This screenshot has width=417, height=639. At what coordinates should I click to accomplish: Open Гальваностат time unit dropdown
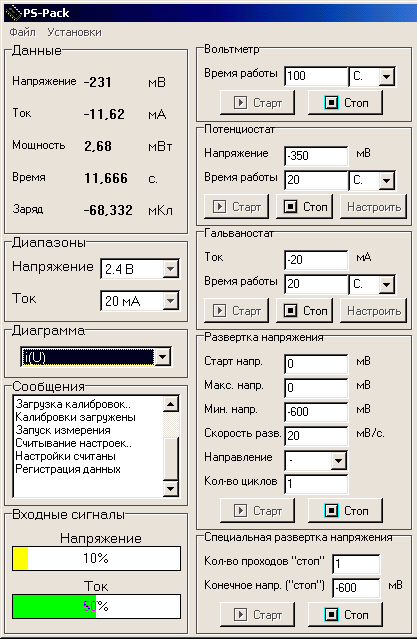(x=386, y=284)
